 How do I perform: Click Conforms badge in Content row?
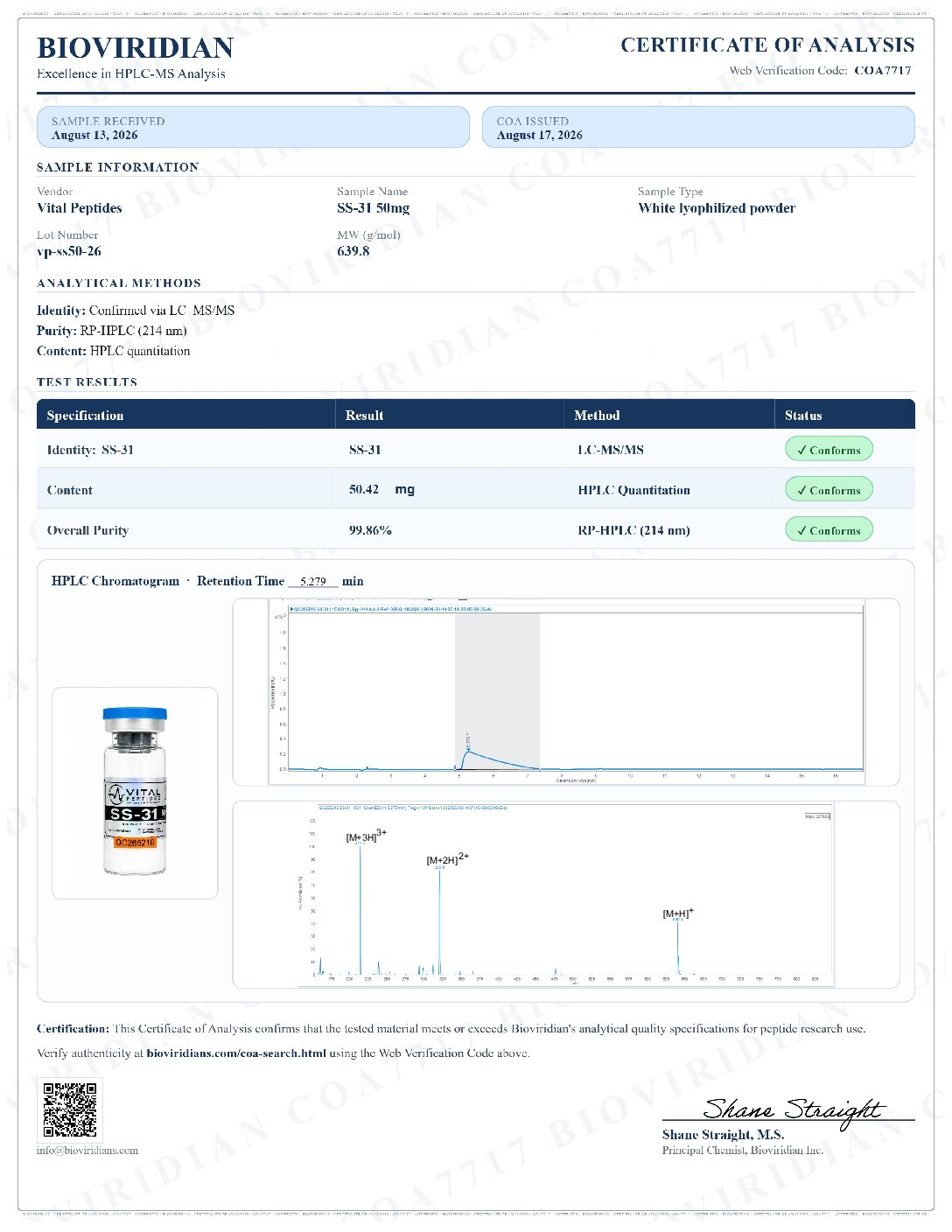(829, 490)
